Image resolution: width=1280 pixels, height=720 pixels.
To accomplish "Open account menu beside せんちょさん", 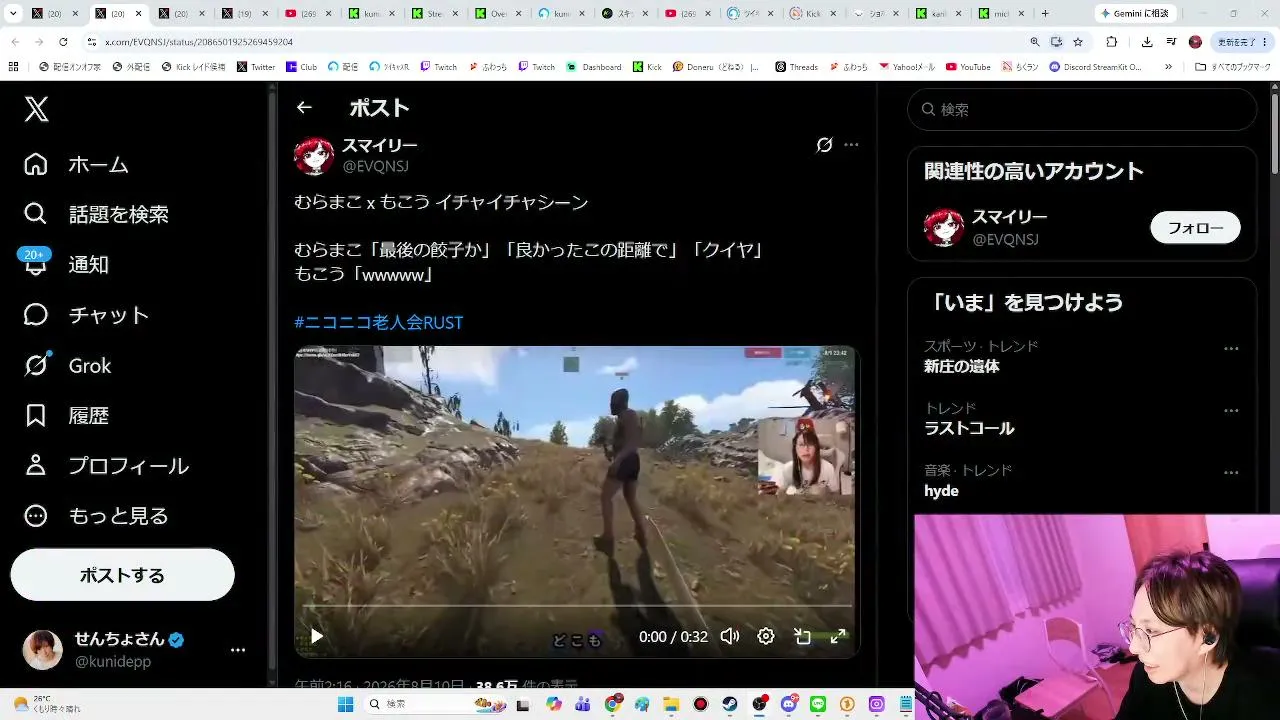I will coord(238,650).
